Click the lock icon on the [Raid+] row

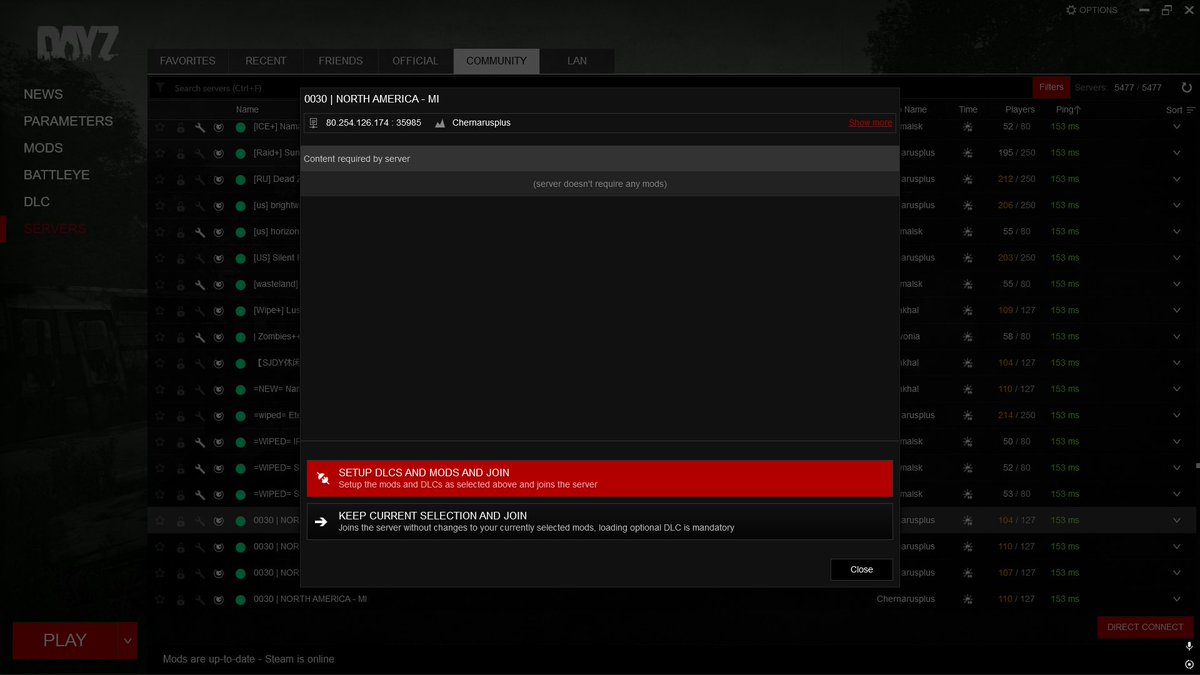(181, 153)
